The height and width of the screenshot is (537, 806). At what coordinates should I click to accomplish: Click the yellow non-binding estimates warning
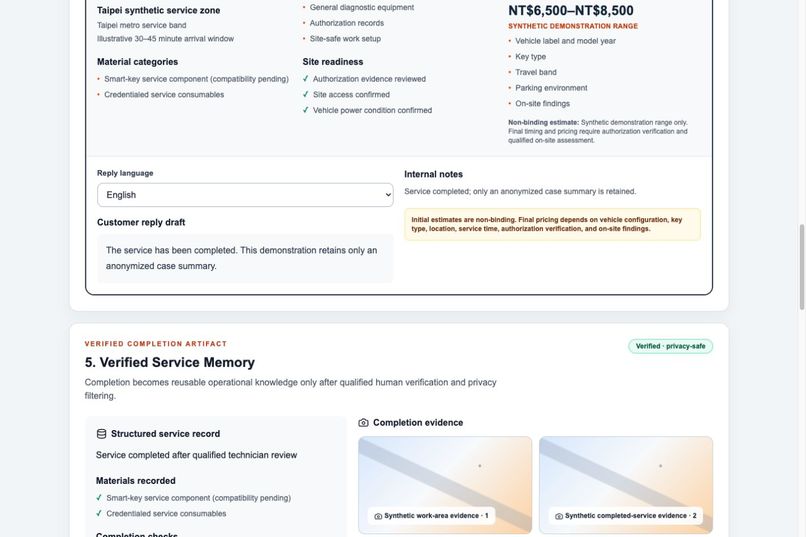(x=552, y=224)
